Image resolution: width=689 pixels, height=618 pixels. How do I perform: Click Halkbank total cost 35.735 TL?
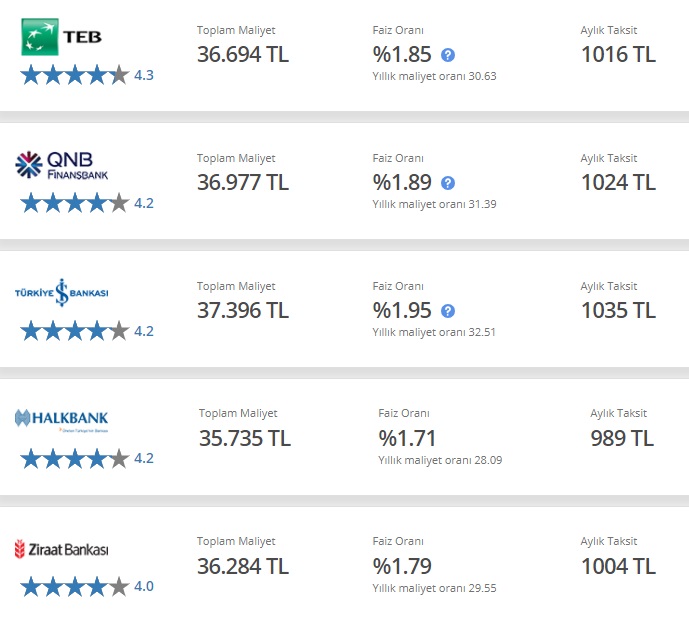[x=245, y=438]
